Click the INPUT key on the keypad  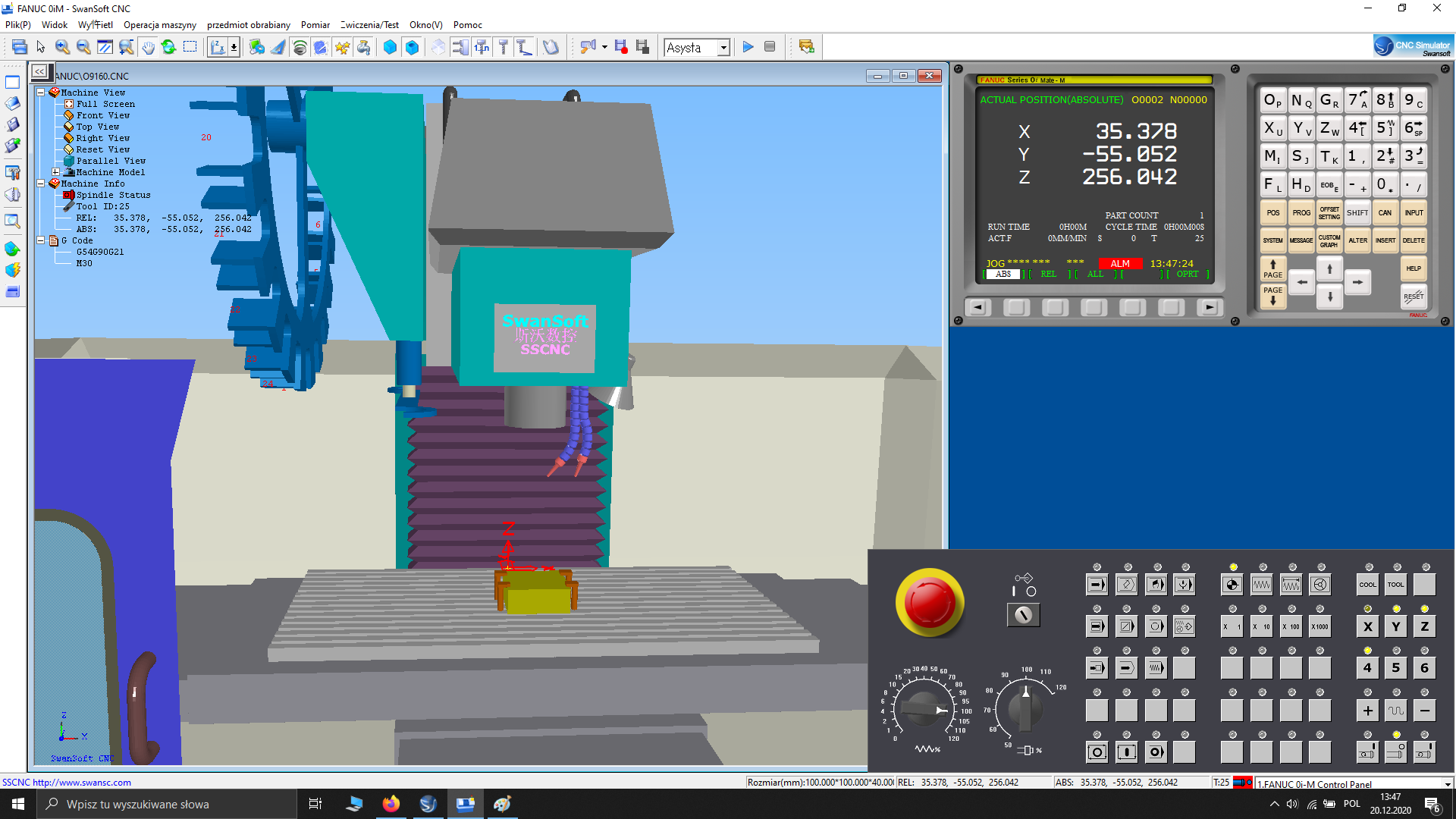coord(1414,213)
